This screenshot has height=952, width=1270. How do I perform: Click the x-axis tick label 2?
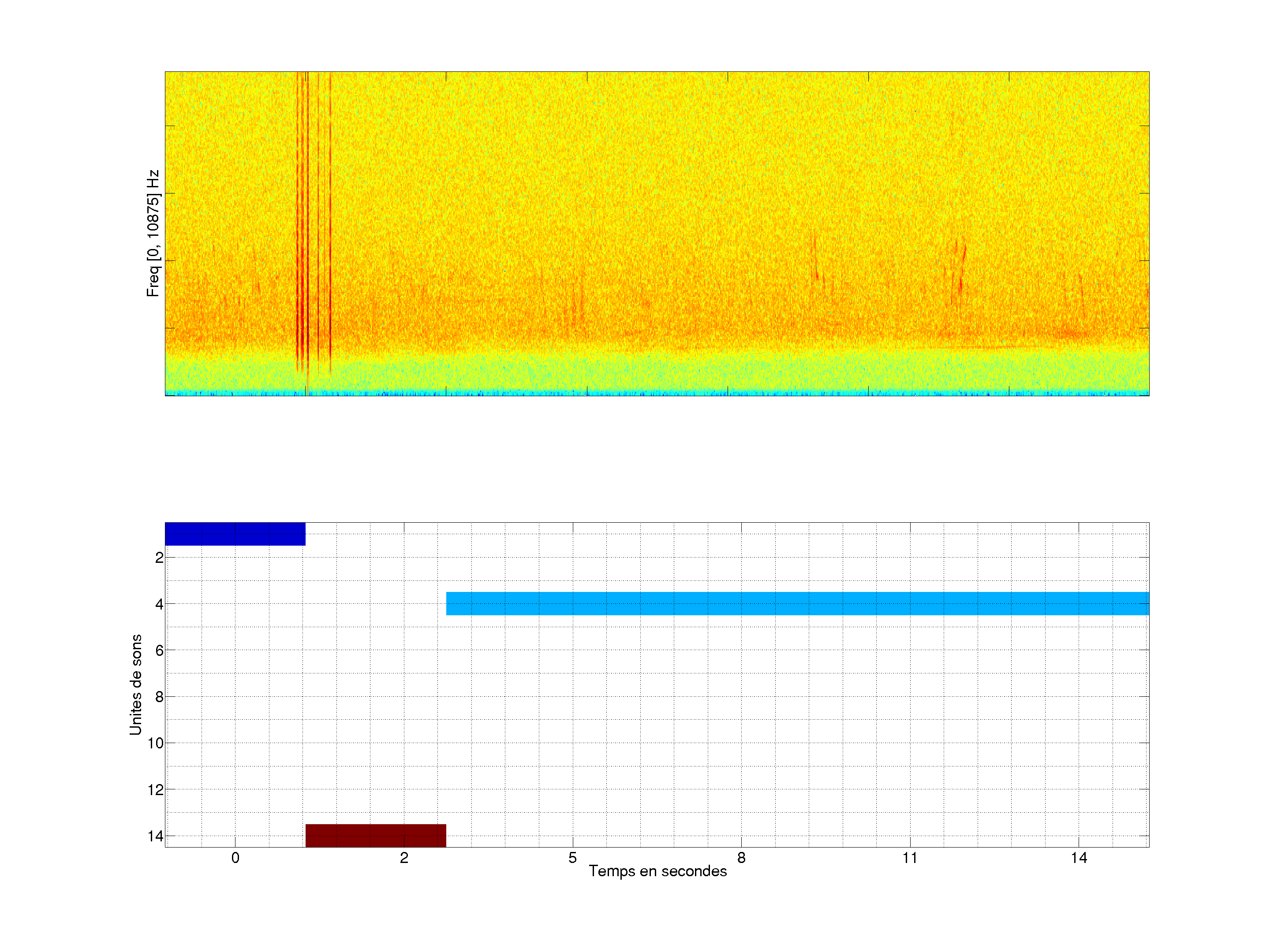pos(403,858)
